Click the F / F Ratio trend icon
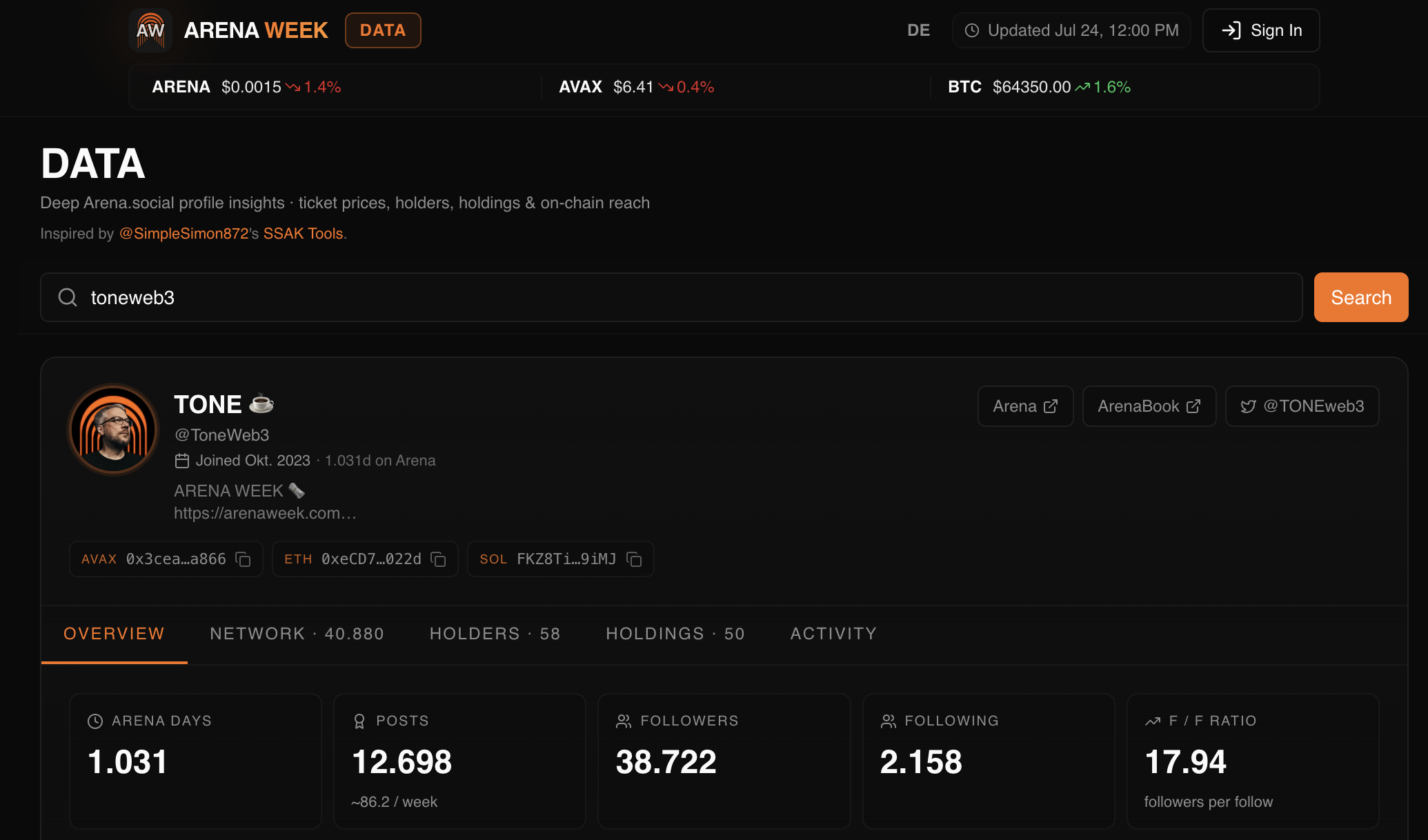Image resolution: width=1428 pixels, height=840 pixels. click(x=1153, y=721)
